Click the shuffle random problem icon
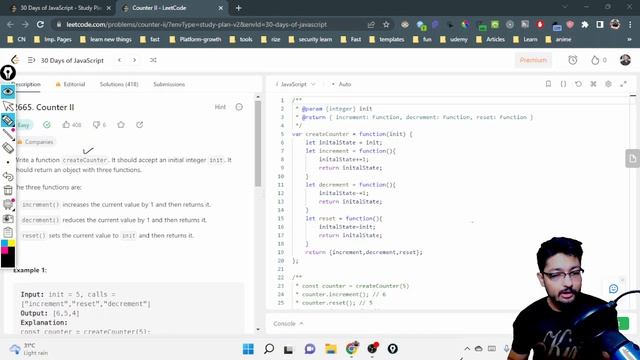640x360 pixels. coord(153,60)
